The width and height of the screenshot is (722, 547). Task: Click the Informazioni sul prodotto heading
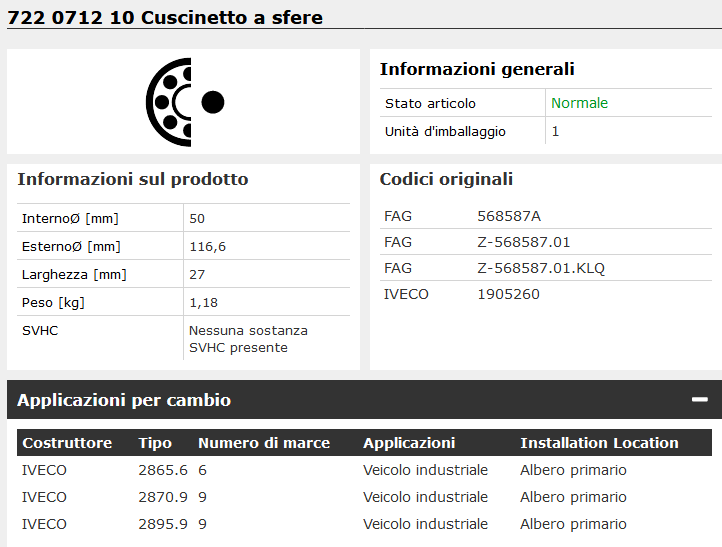coord(133,179)
